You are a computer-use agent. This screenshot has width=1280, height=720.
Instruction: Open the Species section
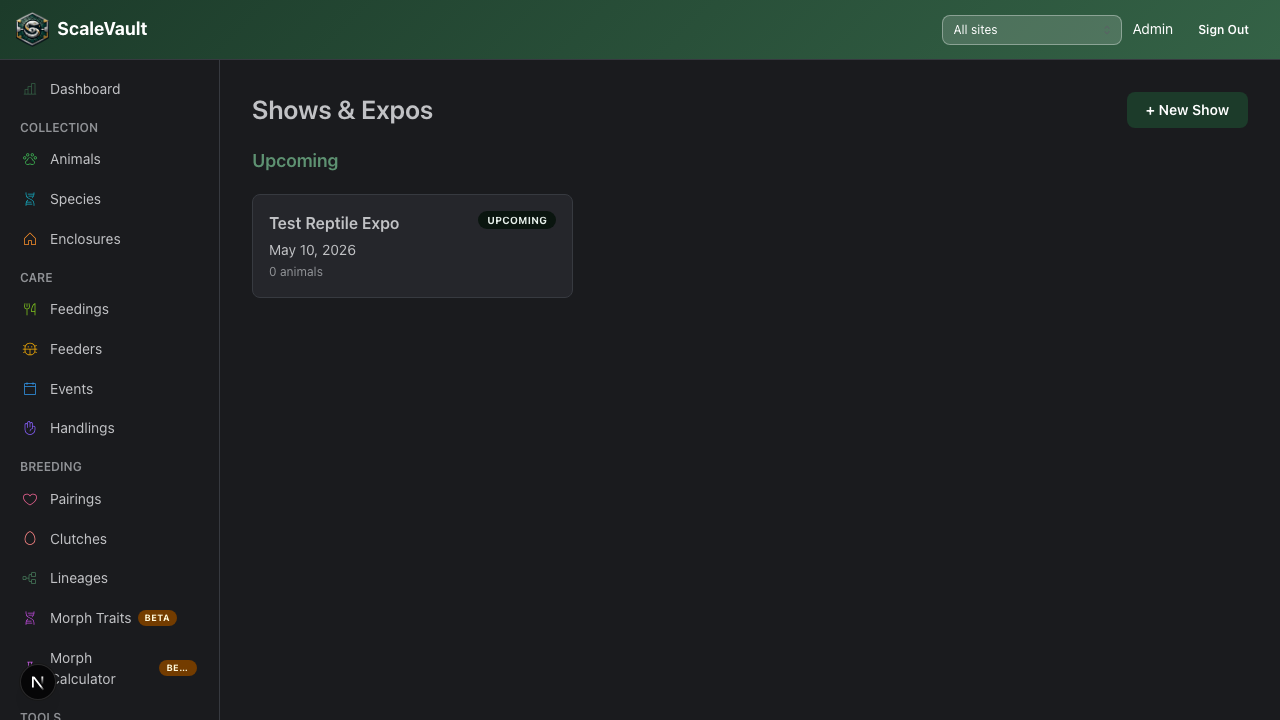point(109,199)
